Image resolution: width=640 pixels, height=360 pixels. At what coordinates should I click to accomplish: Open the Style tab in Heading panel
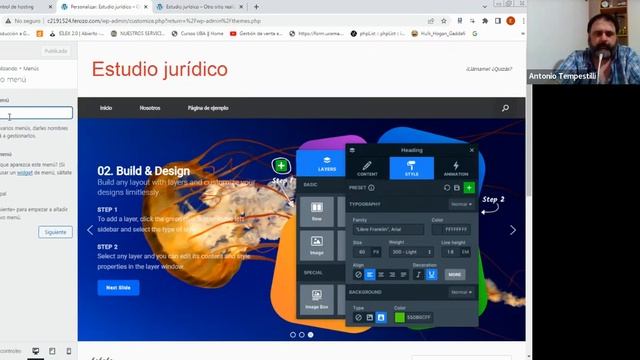[411, 168]
